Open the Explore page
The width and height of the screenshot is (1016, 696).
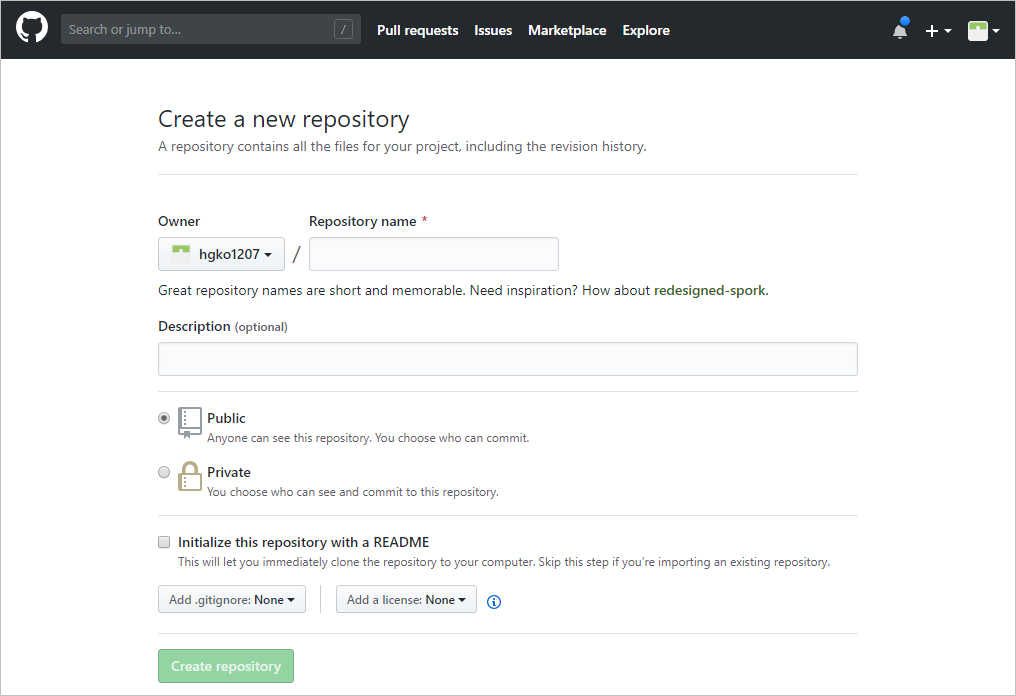pyautogui.click(x=646, y=30)
